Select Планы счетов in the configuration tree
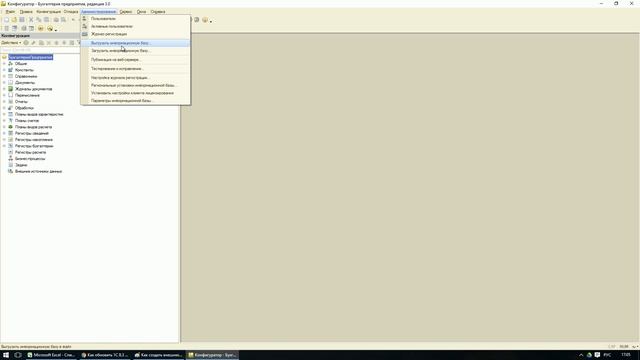This screenshot has height=360, width=640. tap(27, 120)
